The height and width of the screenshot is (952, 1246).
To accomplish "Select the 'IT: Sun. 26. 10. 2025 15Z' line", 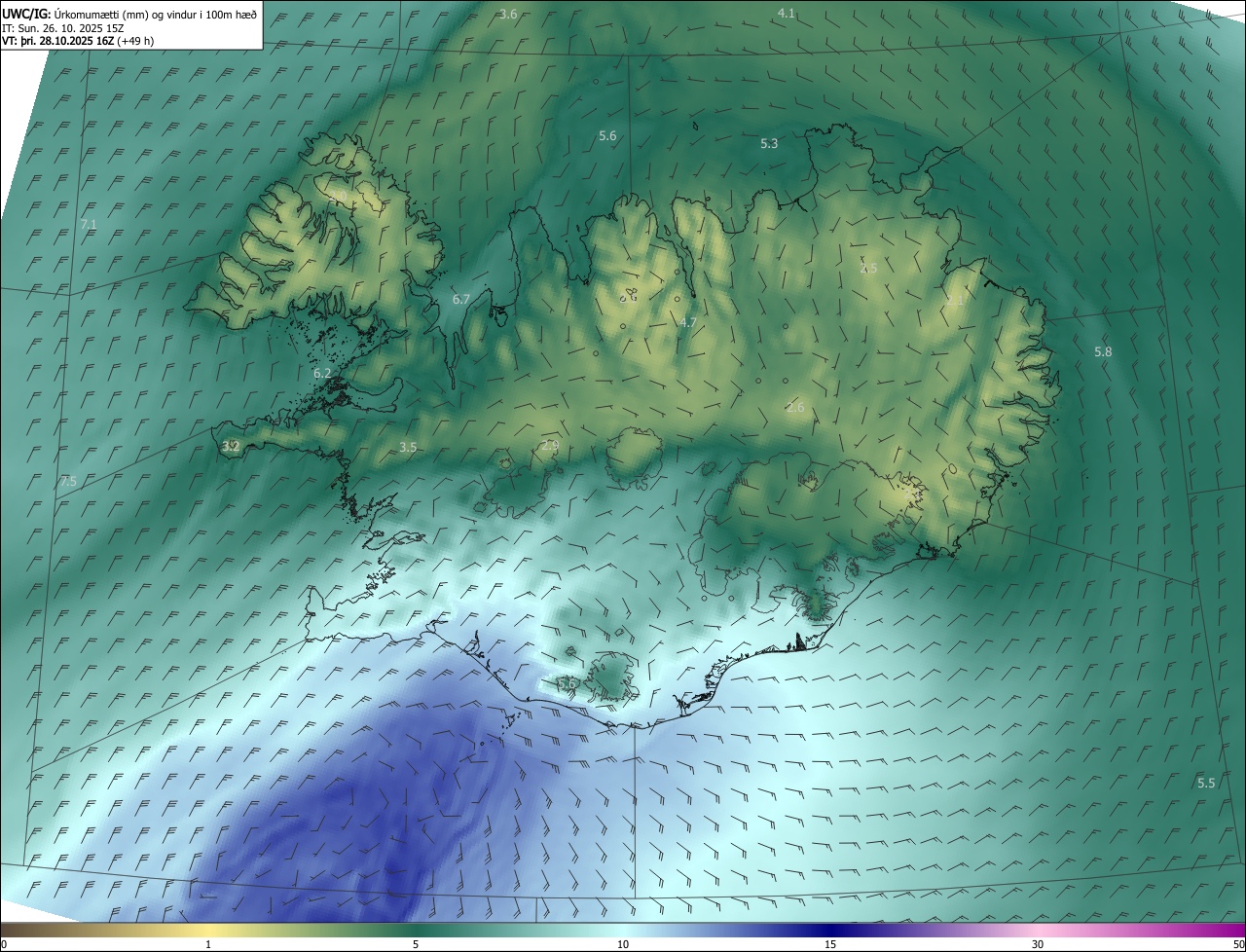I will tap(63, 27).
